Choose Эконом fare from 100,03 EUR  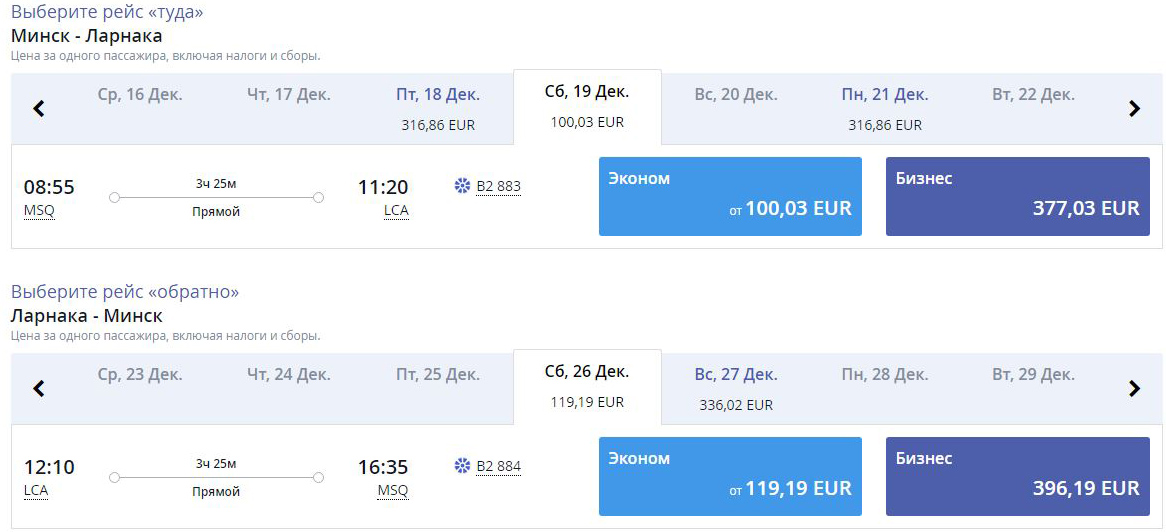[x=730, y=196]
